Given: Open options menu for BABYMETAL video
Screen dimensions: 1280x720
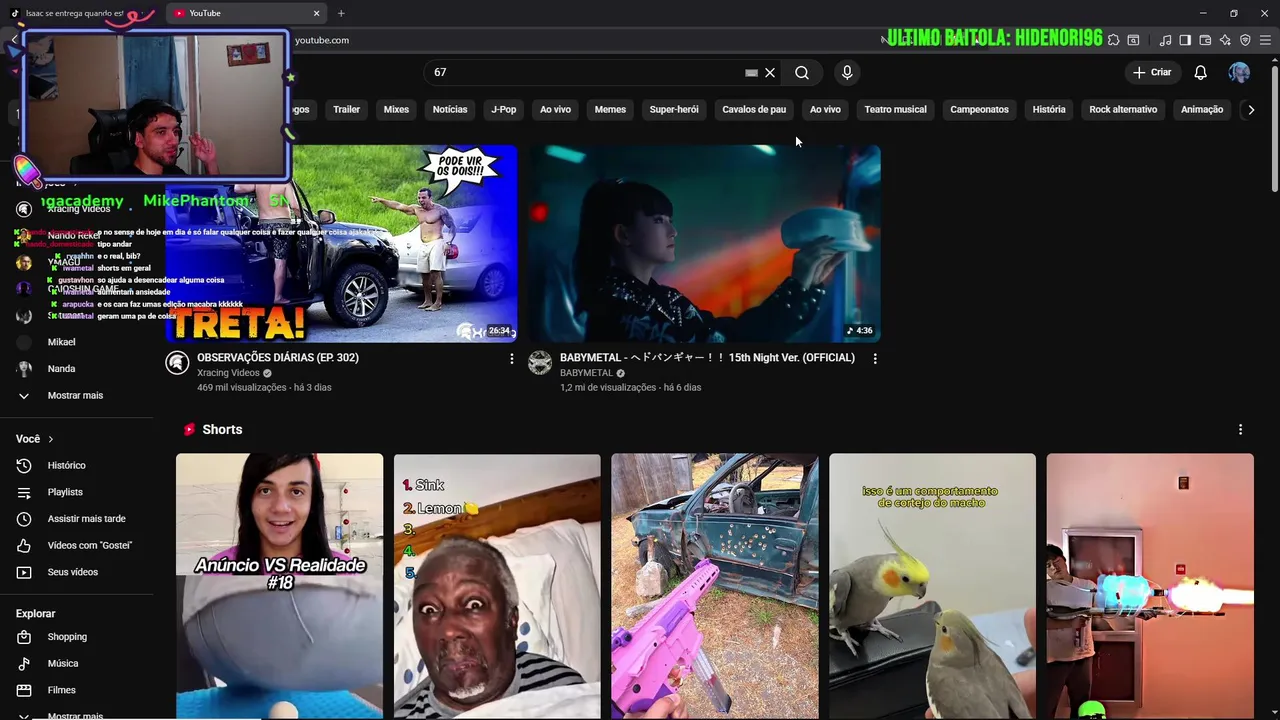Looking at the screenshot, I should (x=875, y=358).
